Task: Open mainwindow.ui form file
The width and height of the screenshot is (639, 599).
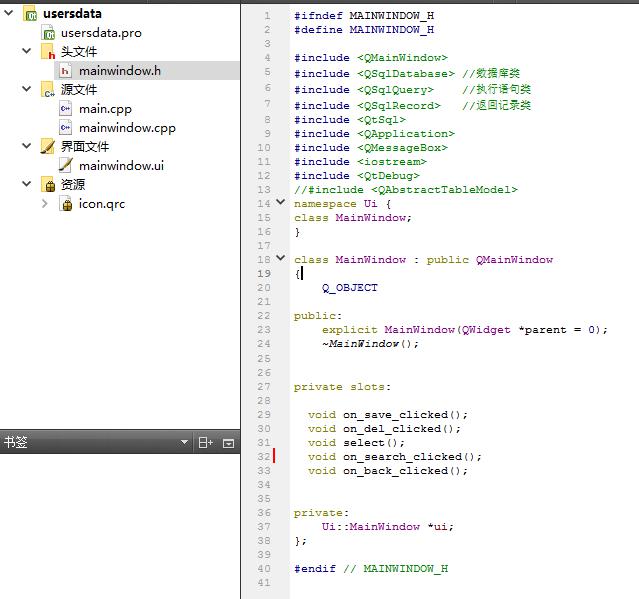Action: tap(121, 166)
